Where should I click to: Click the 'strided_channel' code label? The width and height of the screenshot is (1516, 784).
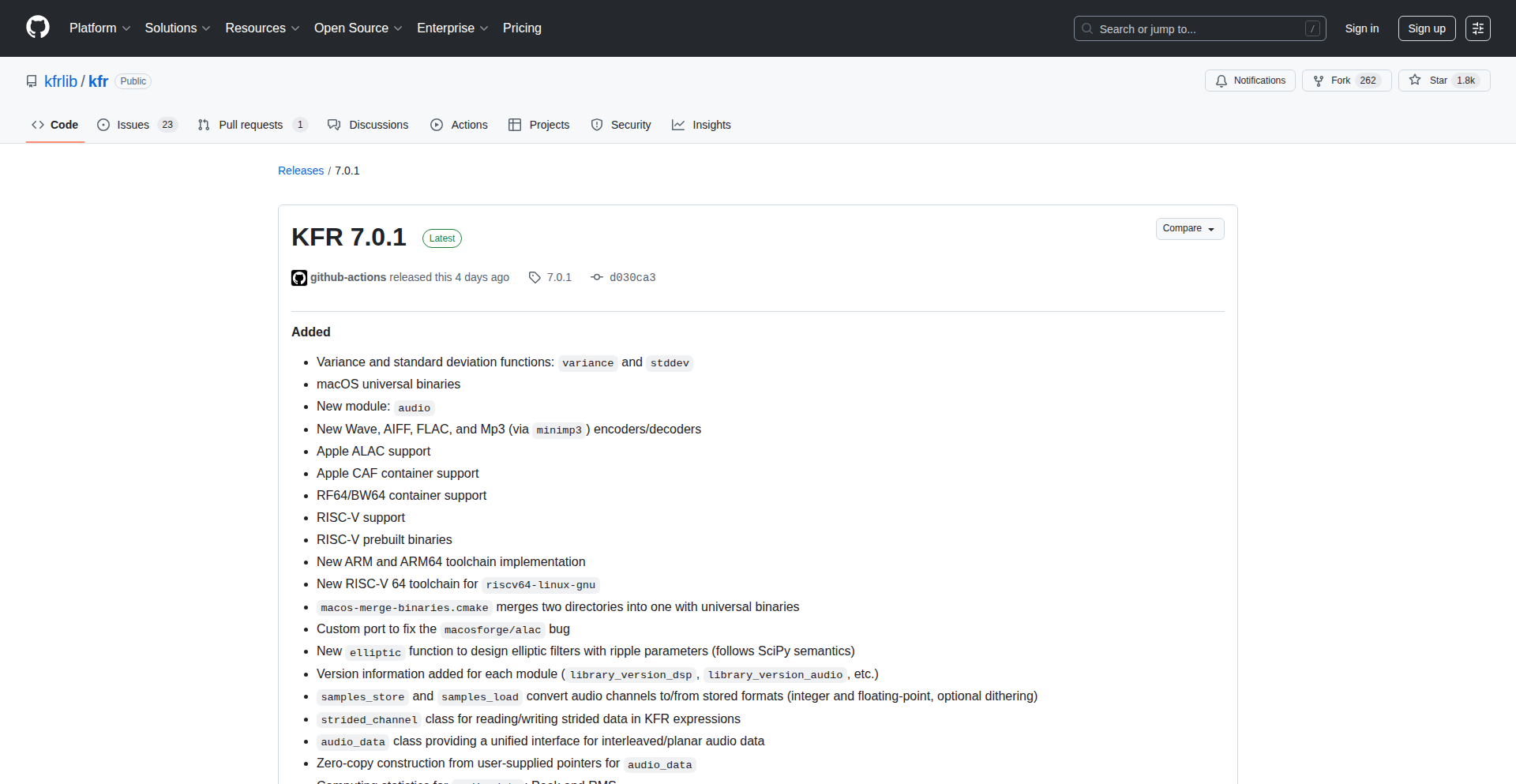tap(370, 720)
